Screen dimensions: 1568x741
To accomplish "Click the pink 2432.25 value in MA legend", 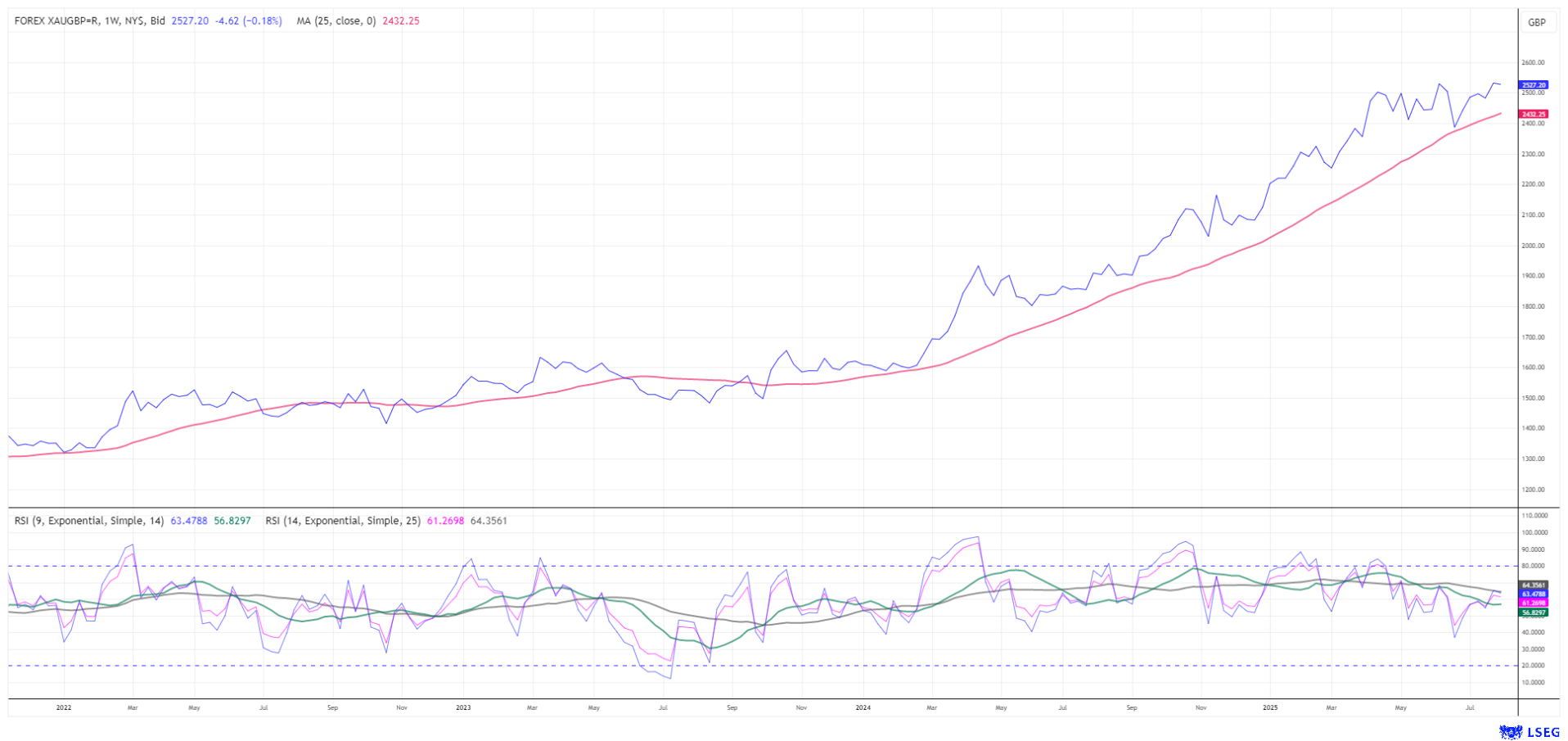I will tap(401, 21).
